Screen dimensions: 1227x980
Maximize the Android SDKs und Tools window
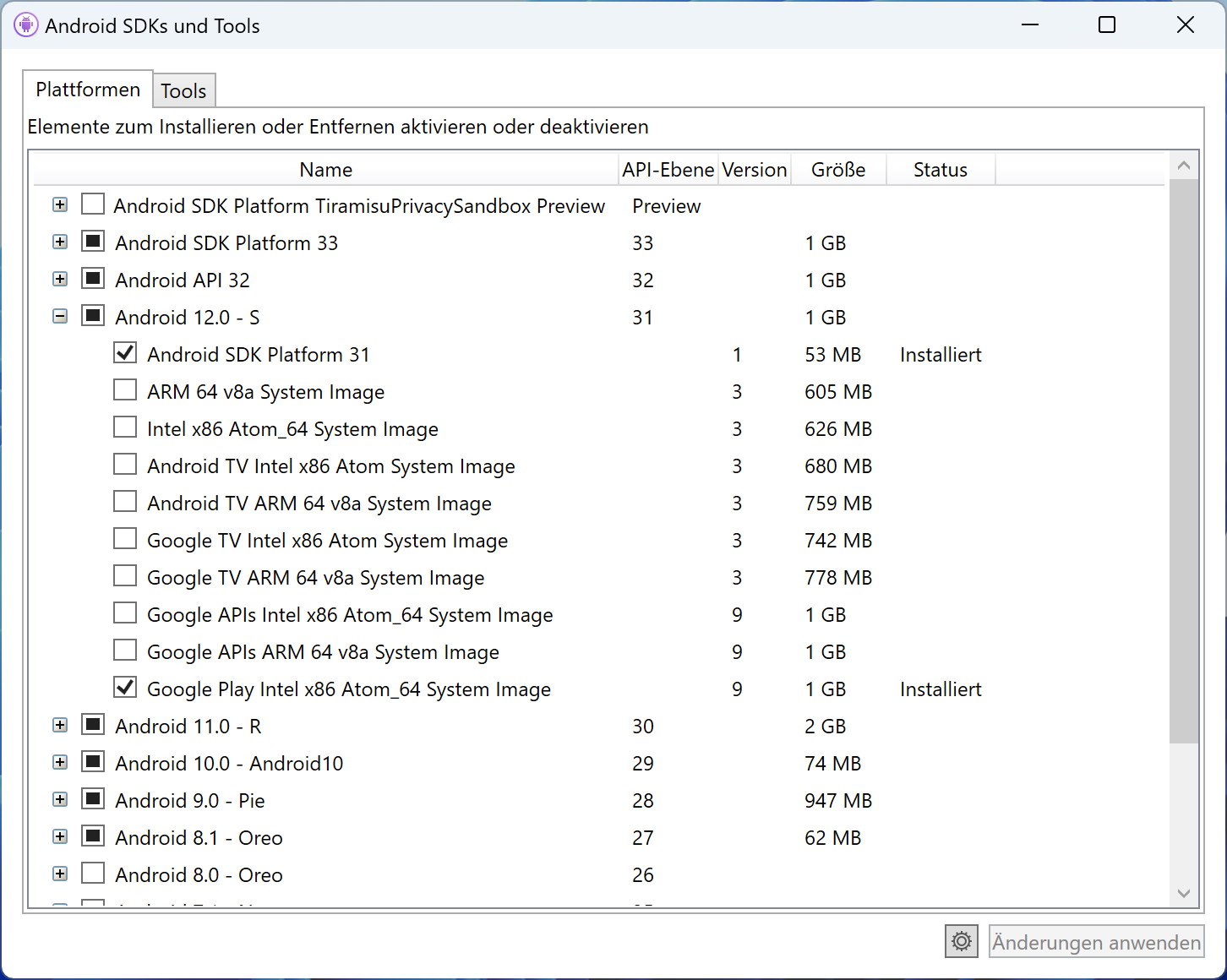click(1107, 25)
